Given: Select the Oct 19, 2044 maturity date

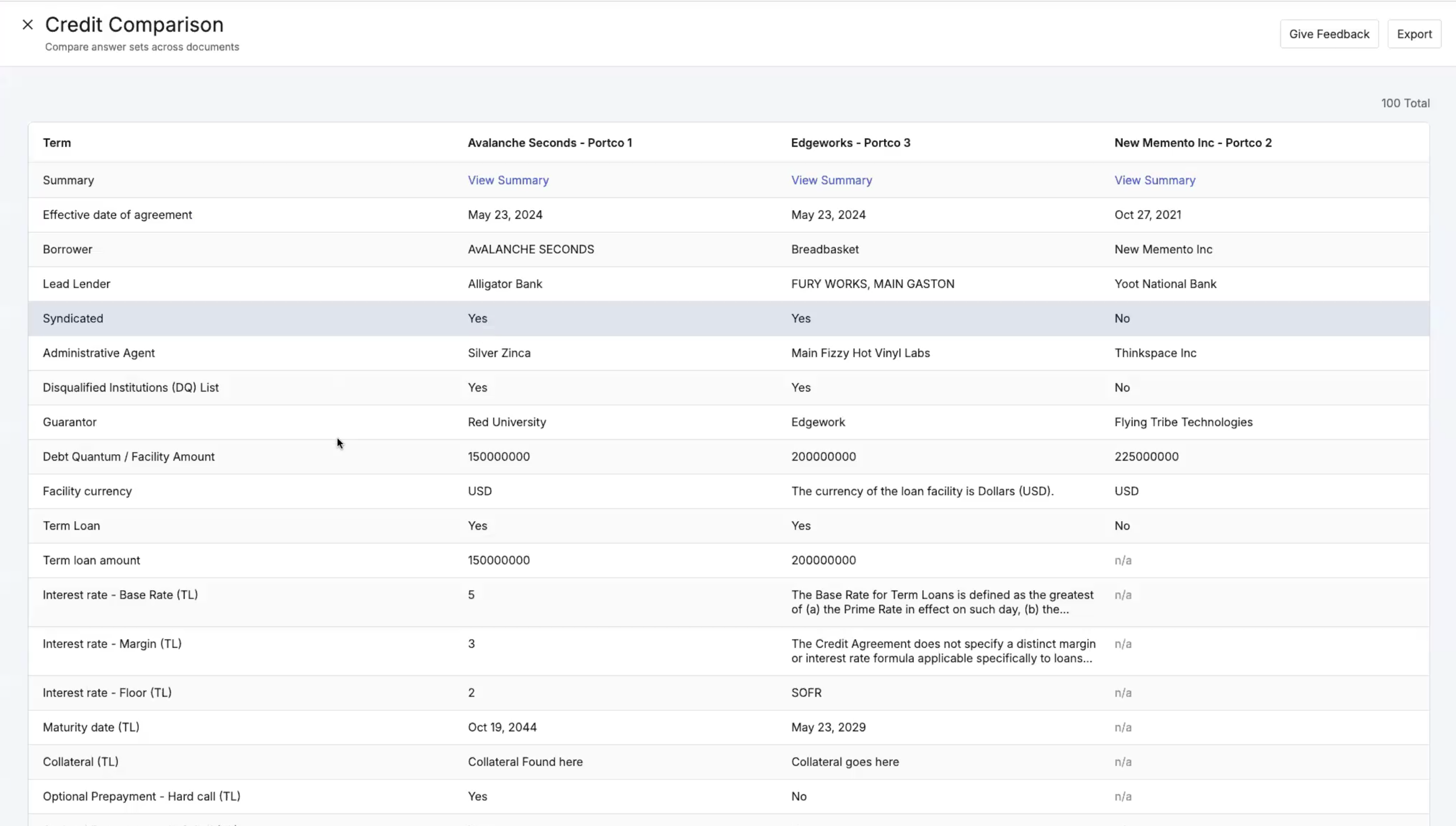Looking at the screenshot, I should [501, 727].
